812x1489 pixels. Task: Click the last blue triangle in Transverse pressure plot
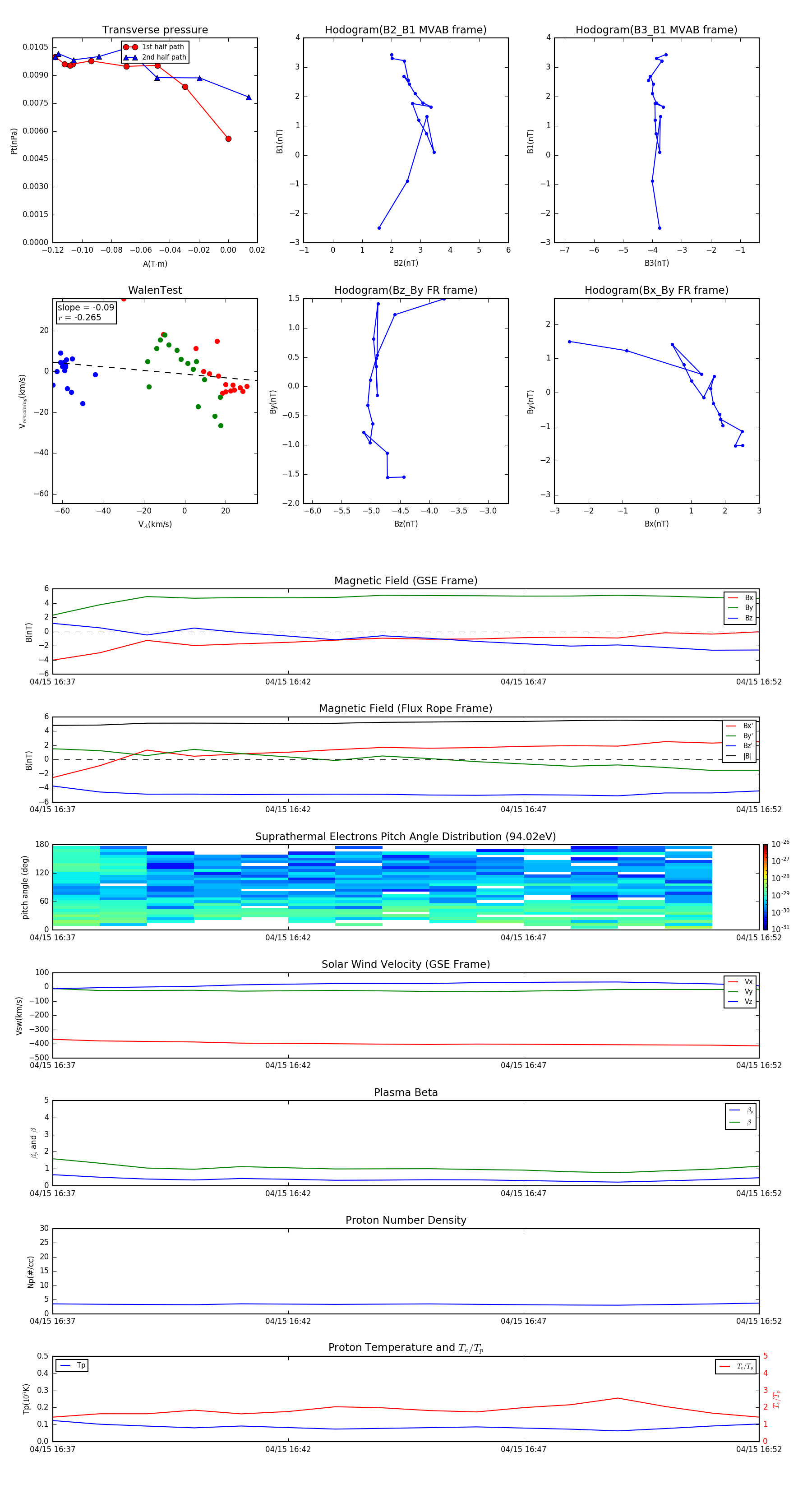[x=249, y=97]
